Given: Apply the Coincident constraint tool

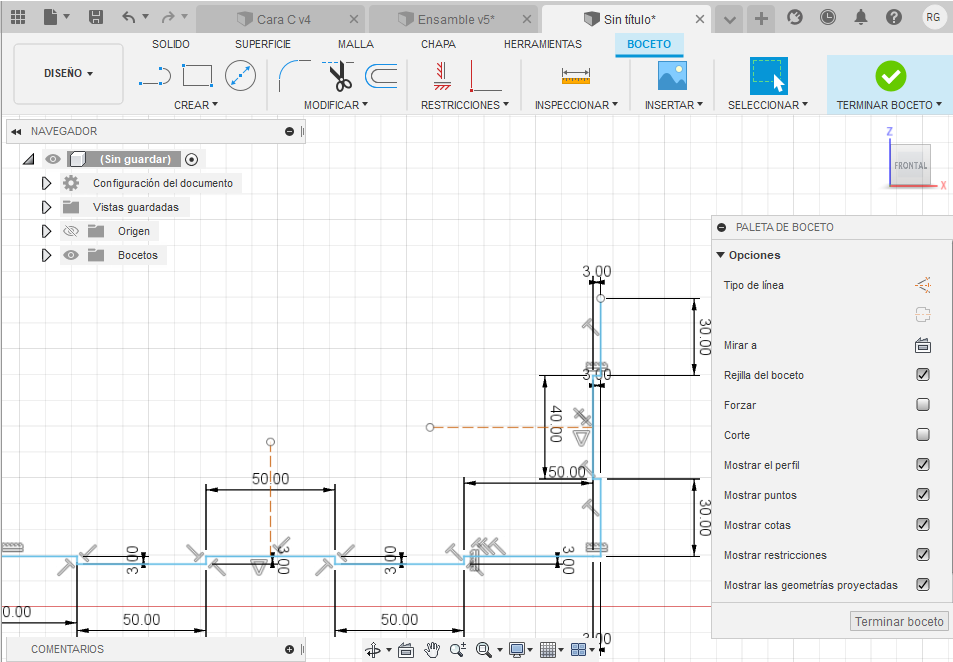Looking at the screenshot, I should (442, 76).
